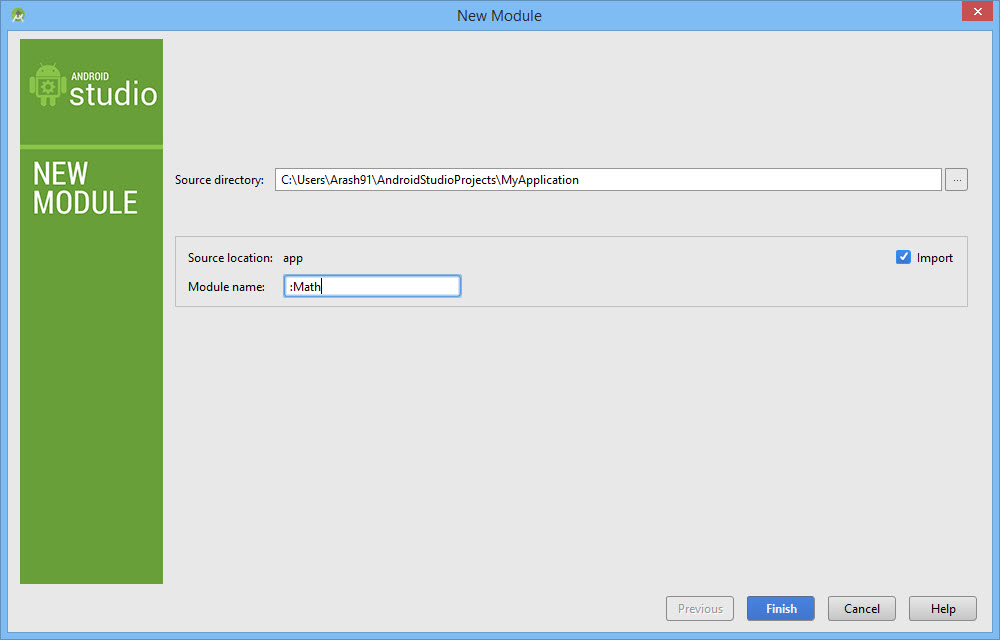Open Help for the New Module dialog

point(943,608)
